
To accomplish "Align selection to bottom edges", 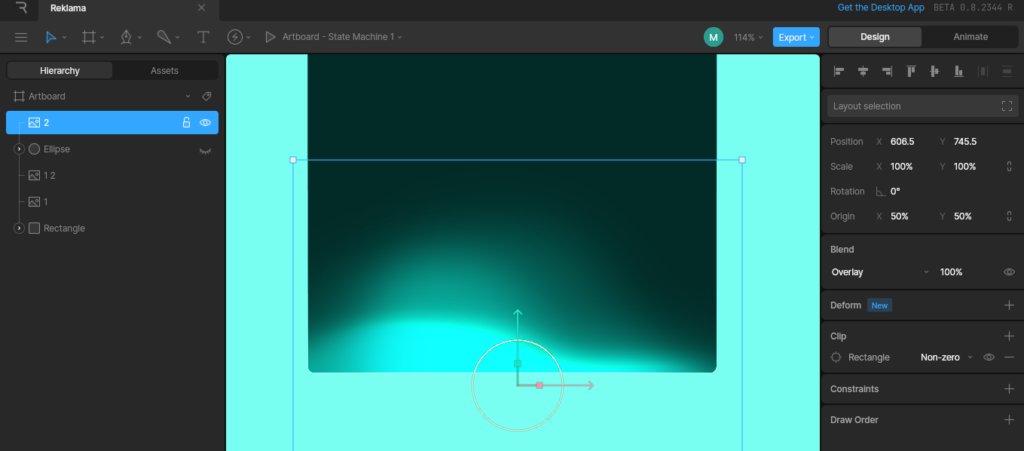I will [959, 71].
